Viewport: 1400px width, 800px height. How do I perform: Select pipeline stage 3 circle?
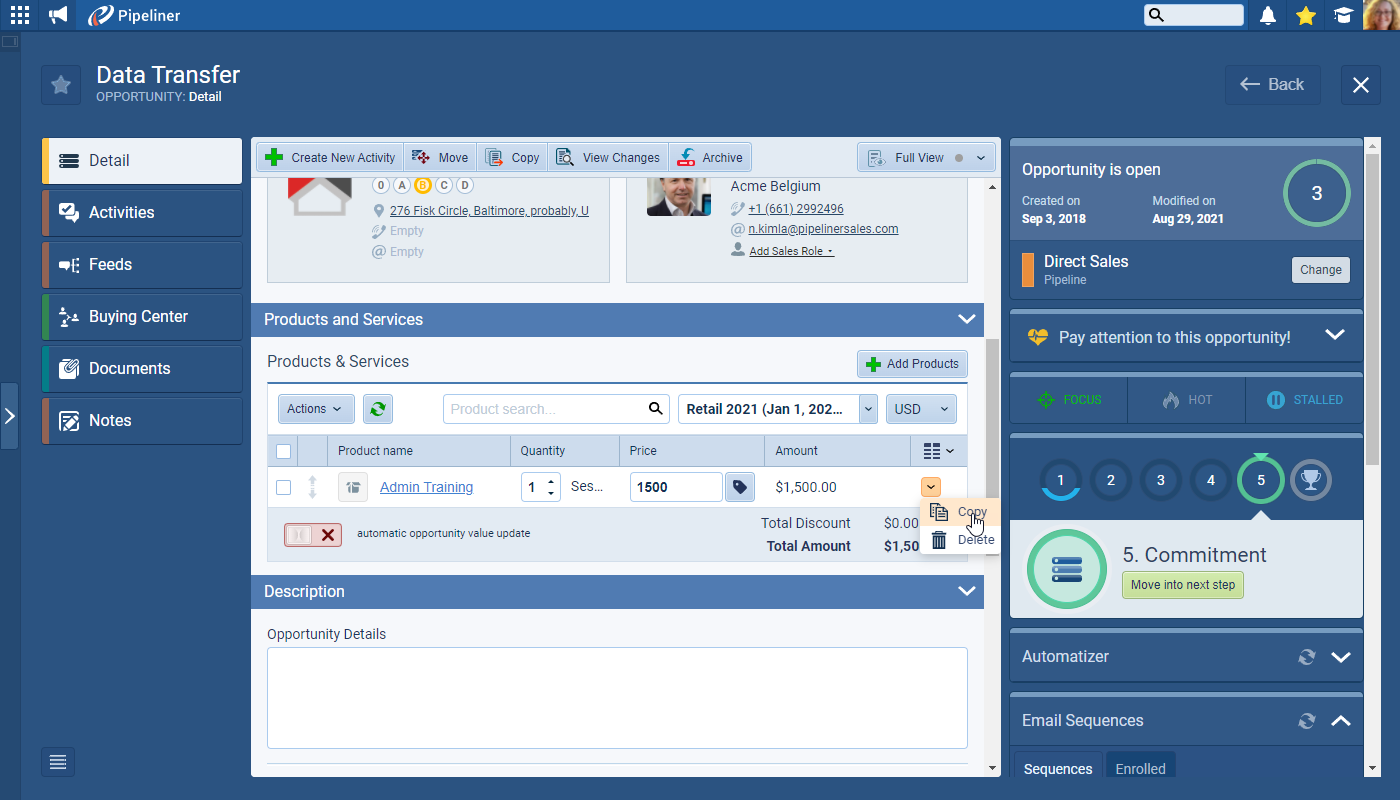point(1160,480)
